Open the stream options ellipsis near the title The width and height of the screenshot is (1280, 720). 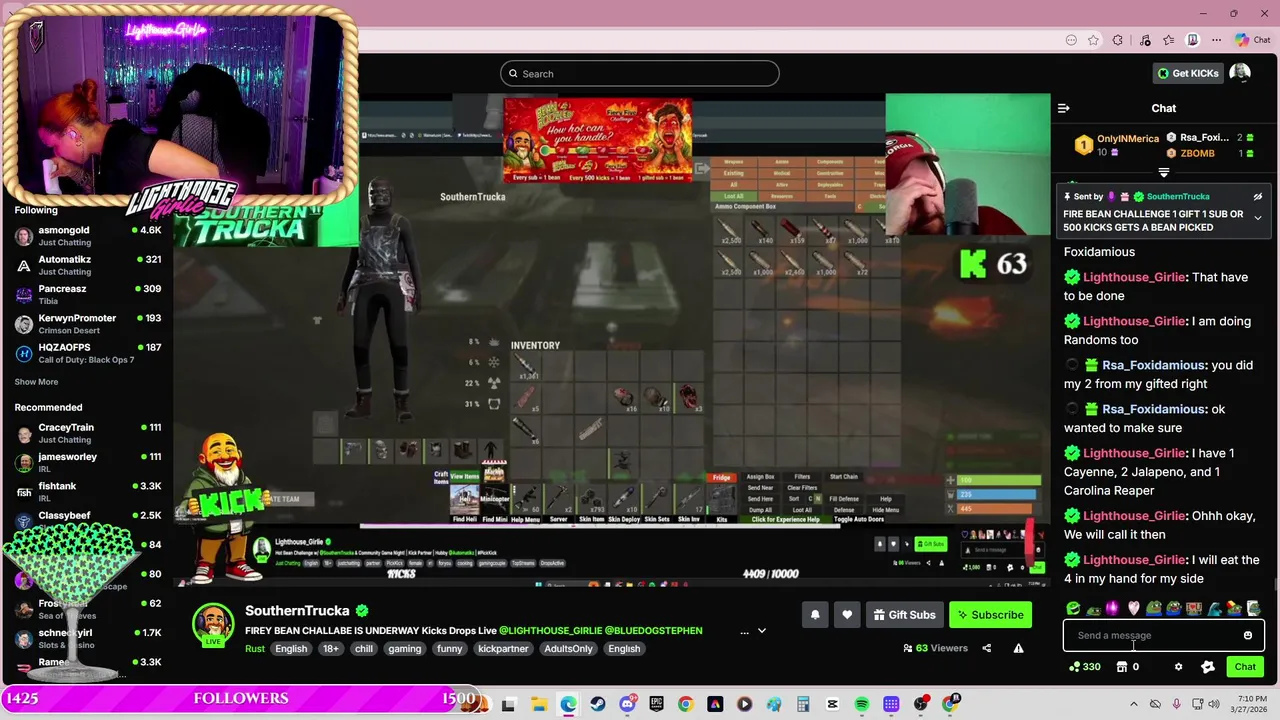(x=744, y=631)
